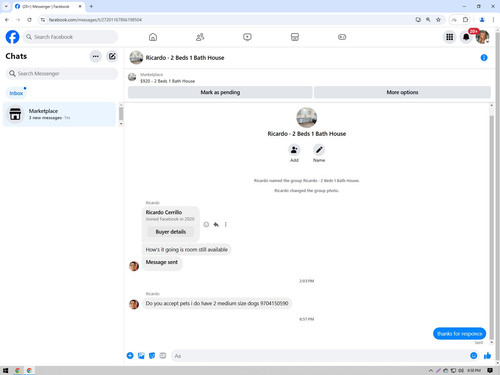Open the Friends icon in top navigation
The height and width of the screenshot is (375, 500).
[x=200, y=37]
